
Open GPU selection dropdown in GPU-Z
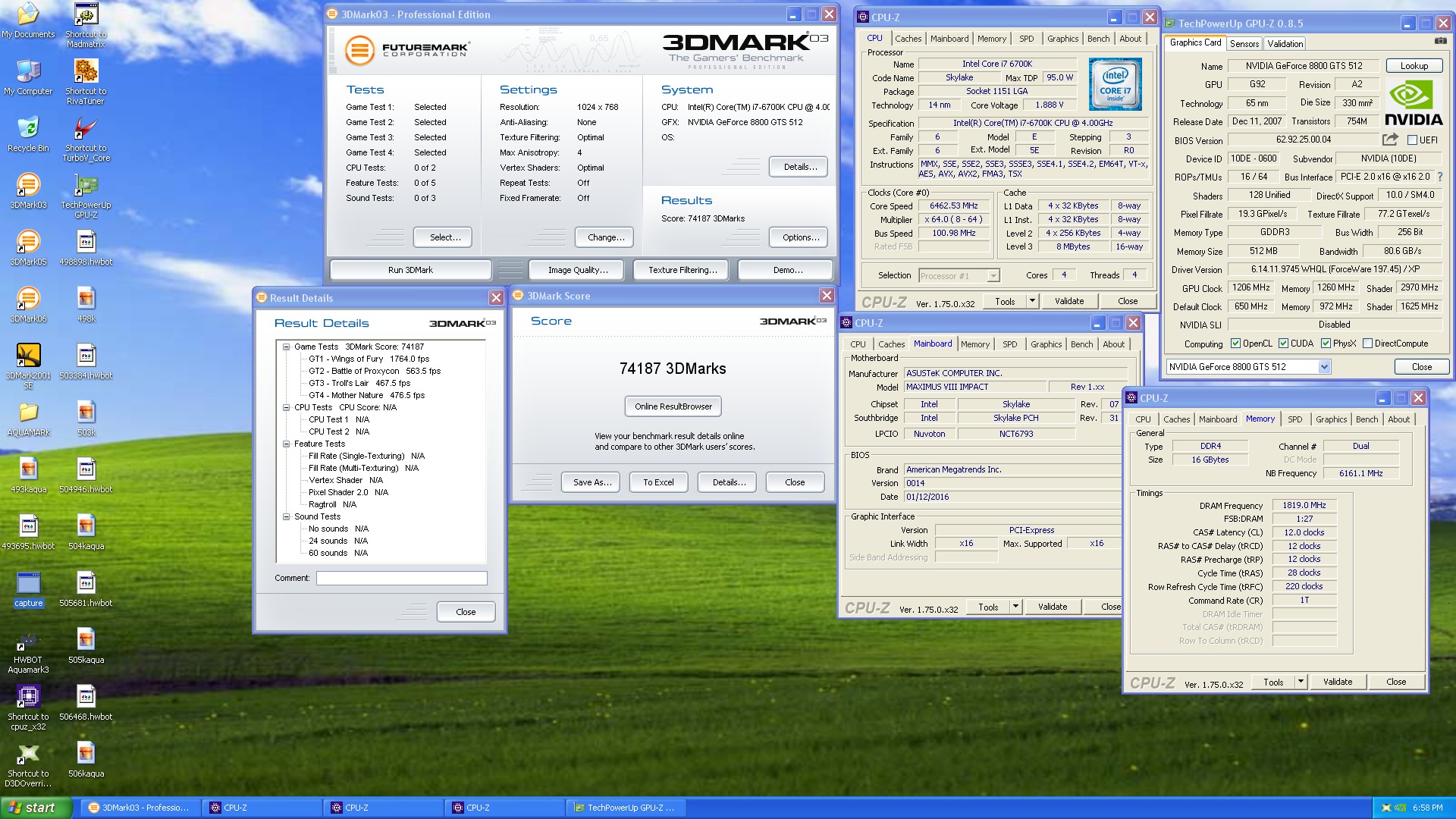(x=1324, y=367)
